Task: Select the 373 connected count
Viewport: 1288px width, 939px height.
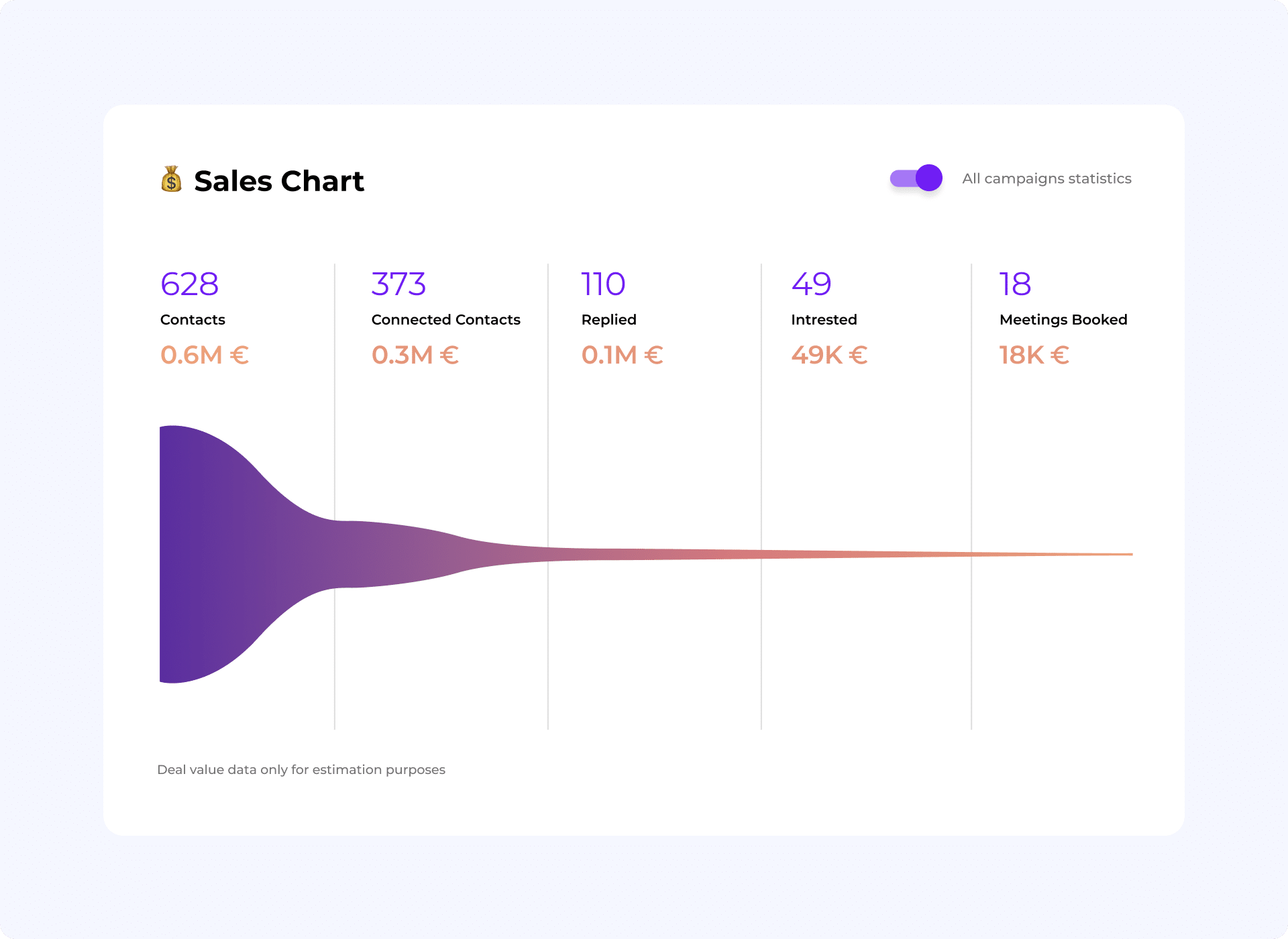Action: click(398, 284)
